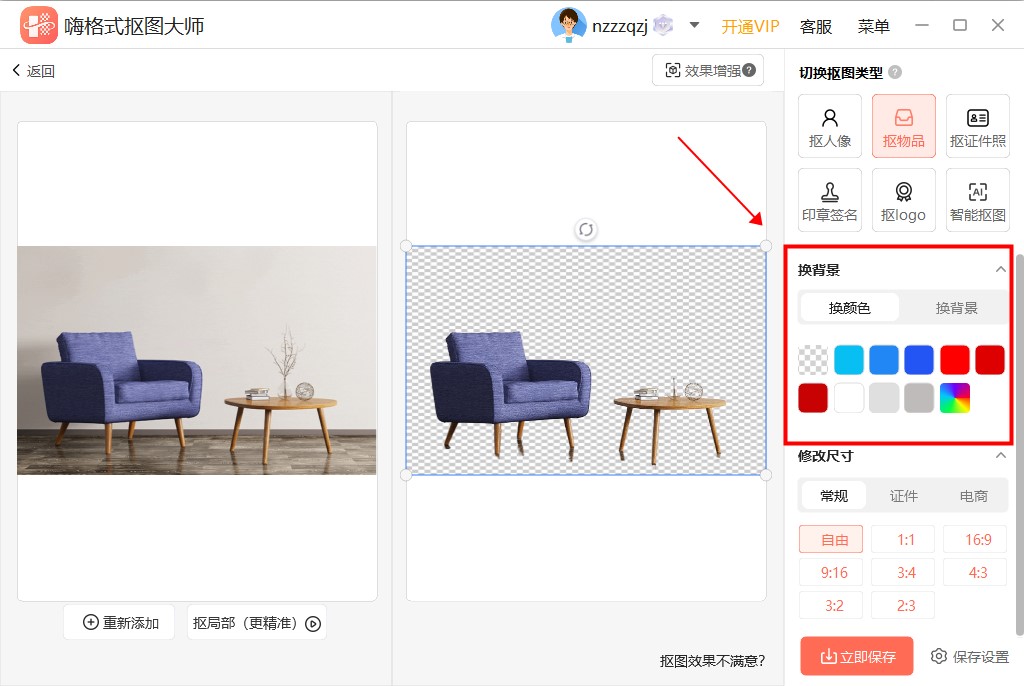Image resolution: width=1024 pixels, height=686 pixels.
Task: Select 4:3 aspect ratio
Action: coord(975,572)
